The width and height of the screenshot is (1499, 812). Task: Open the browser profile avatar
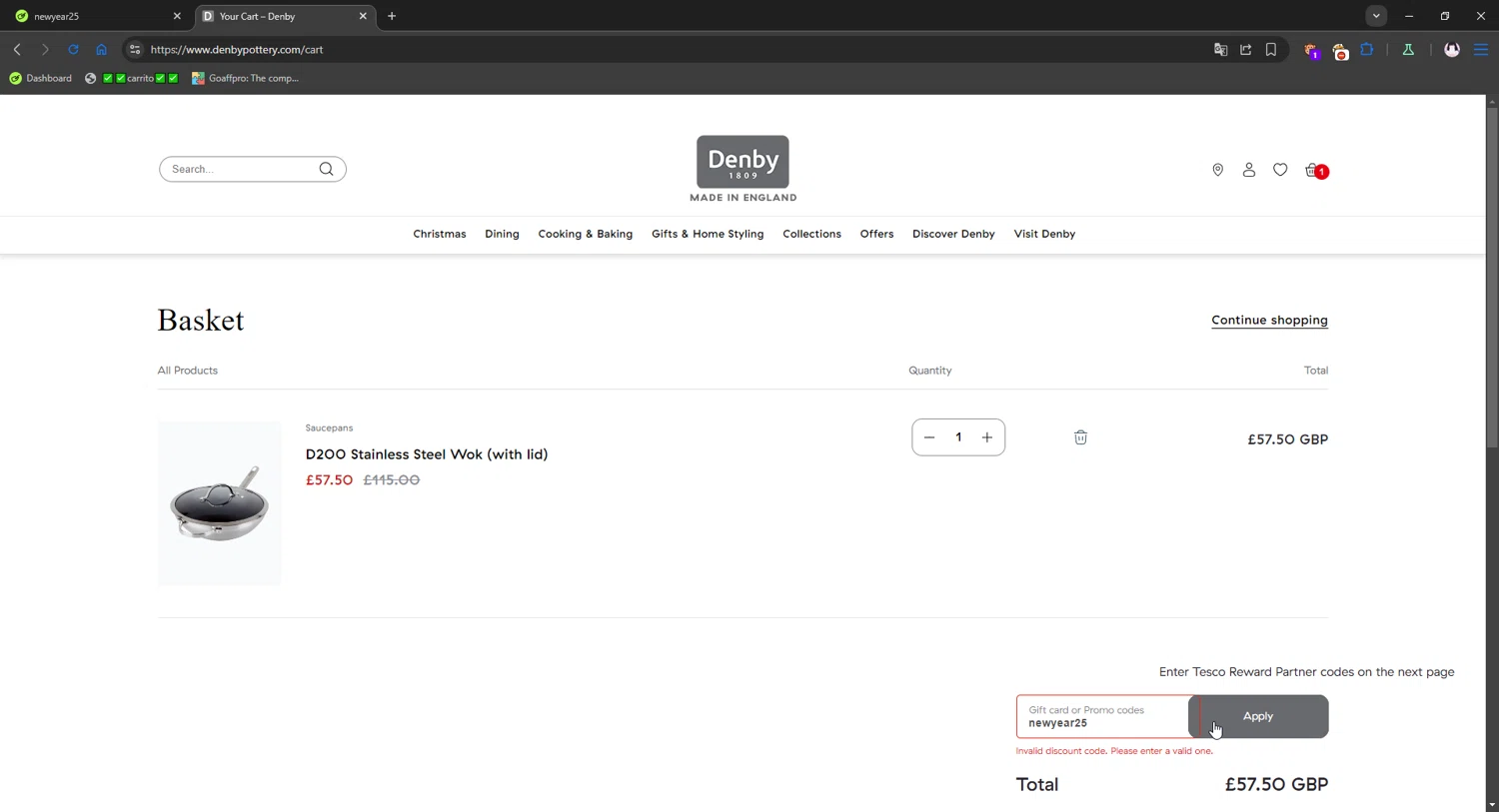click(1452, 49)
